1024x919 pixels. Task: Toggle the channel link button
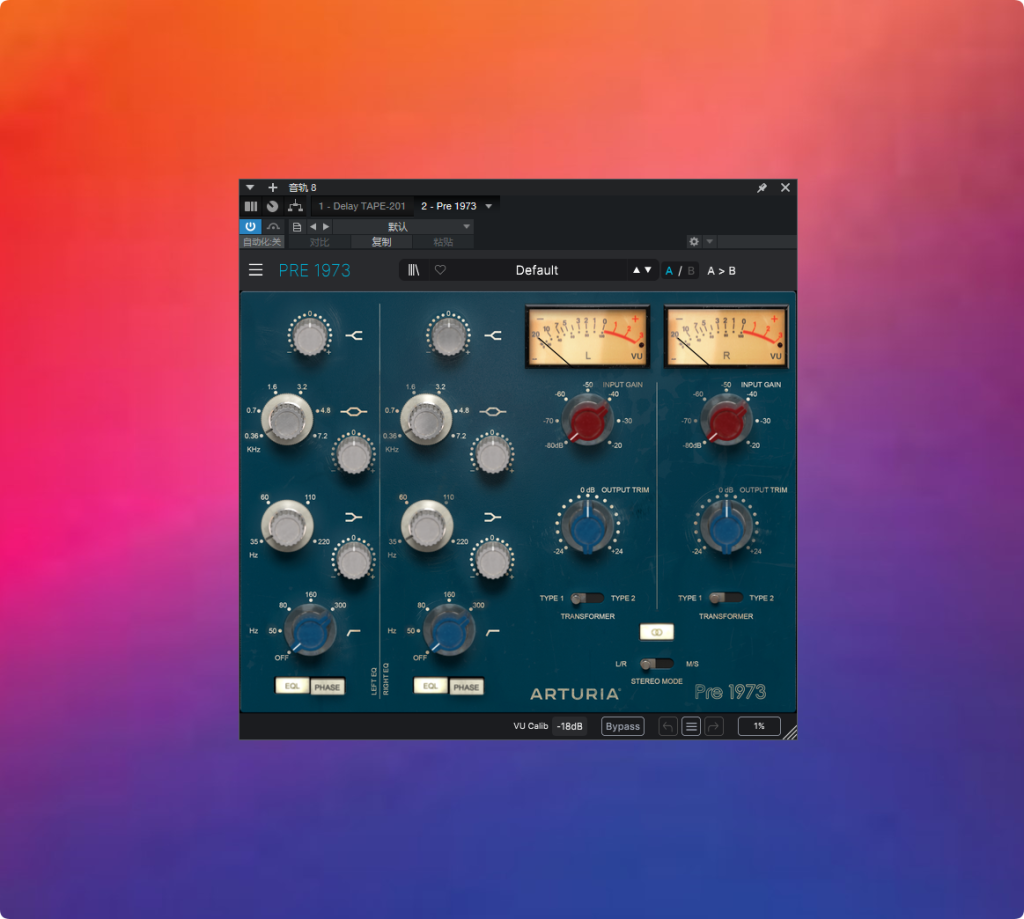coord(656,632)
